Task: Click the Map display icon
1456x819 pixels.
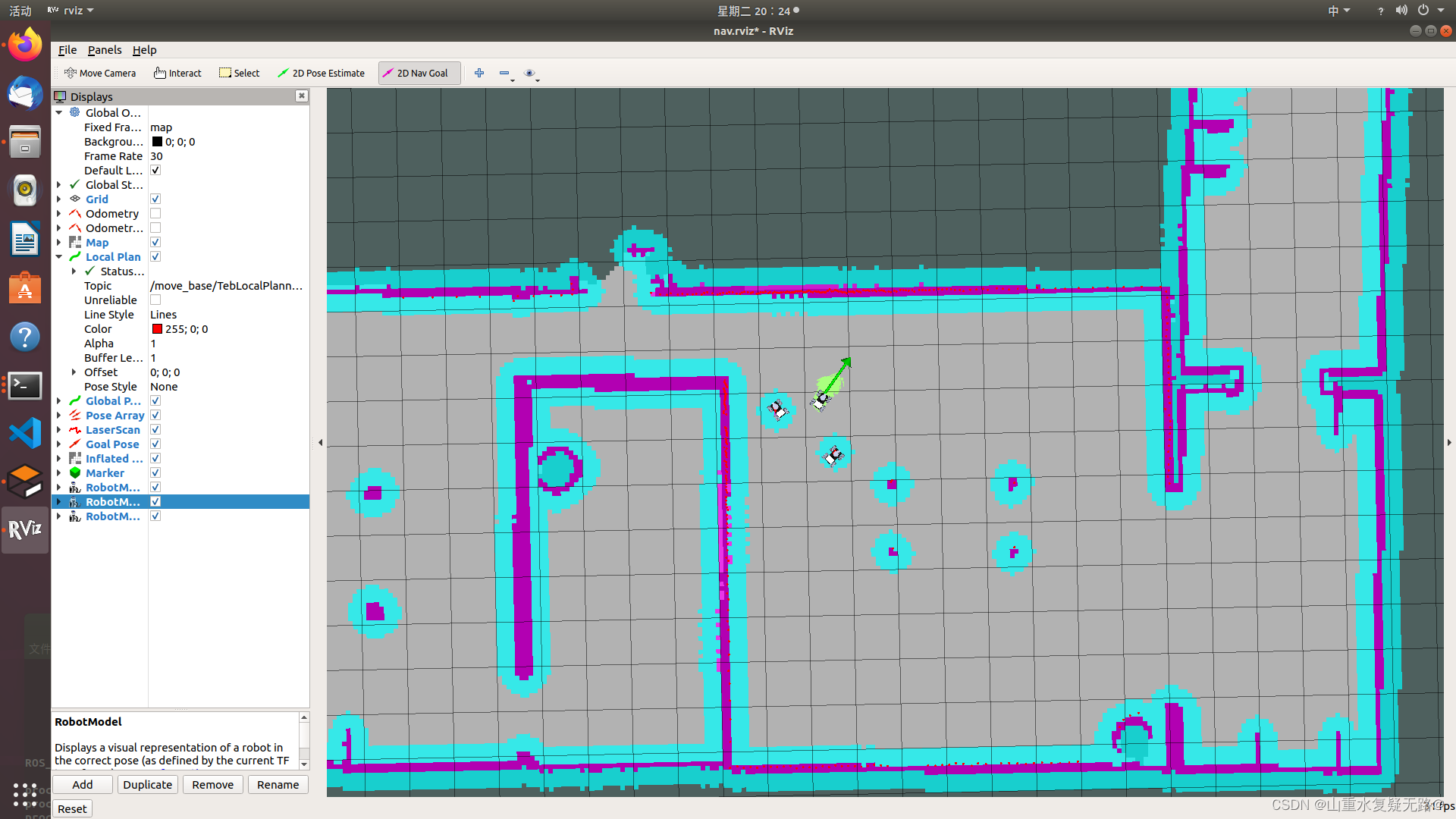Action: 75,242
